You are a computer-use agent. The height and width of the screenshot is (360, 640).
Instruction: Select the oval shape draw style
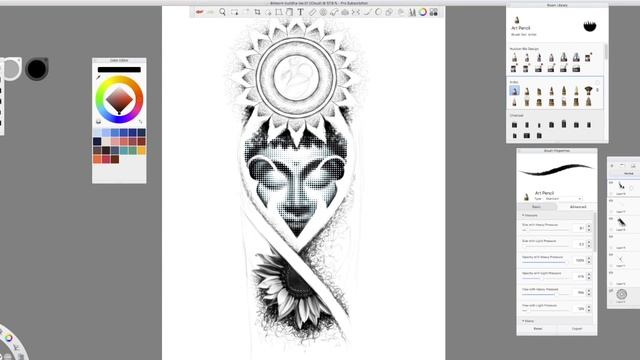[378, 12]
